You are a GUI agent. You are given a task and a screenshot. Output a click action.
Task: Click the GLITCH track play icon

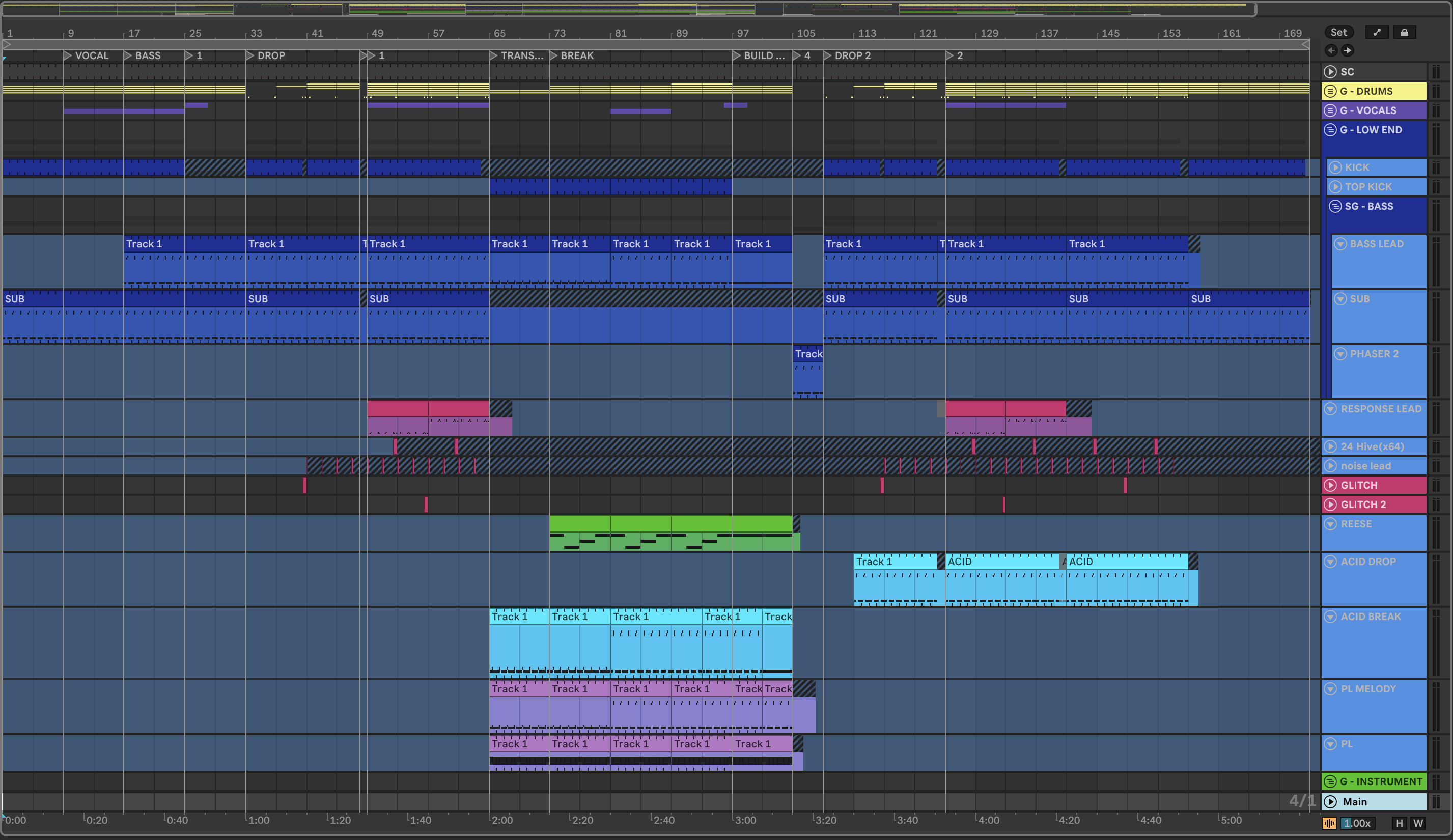(x=1330, y=486)
